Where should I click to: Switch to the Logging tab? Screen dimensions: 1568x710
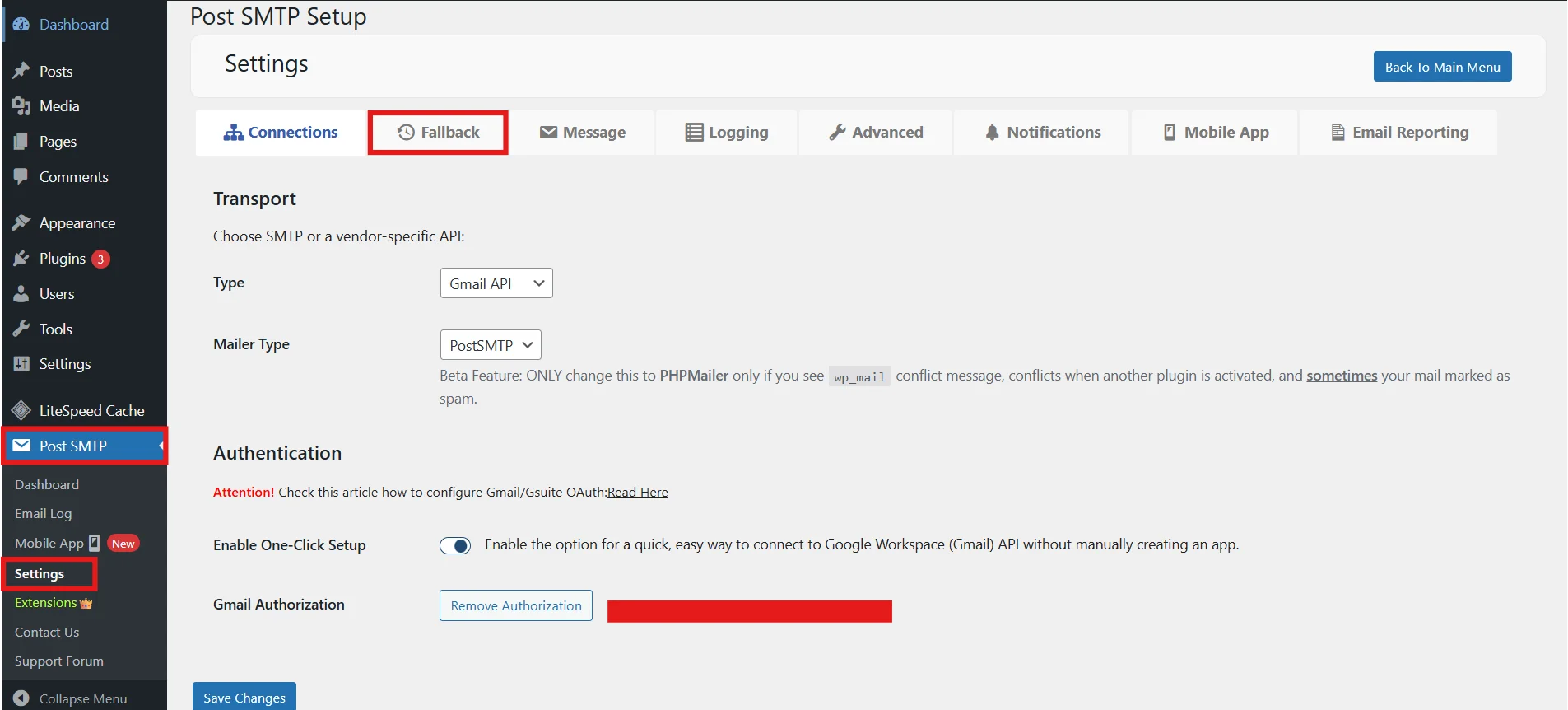(x=727, y=133)
